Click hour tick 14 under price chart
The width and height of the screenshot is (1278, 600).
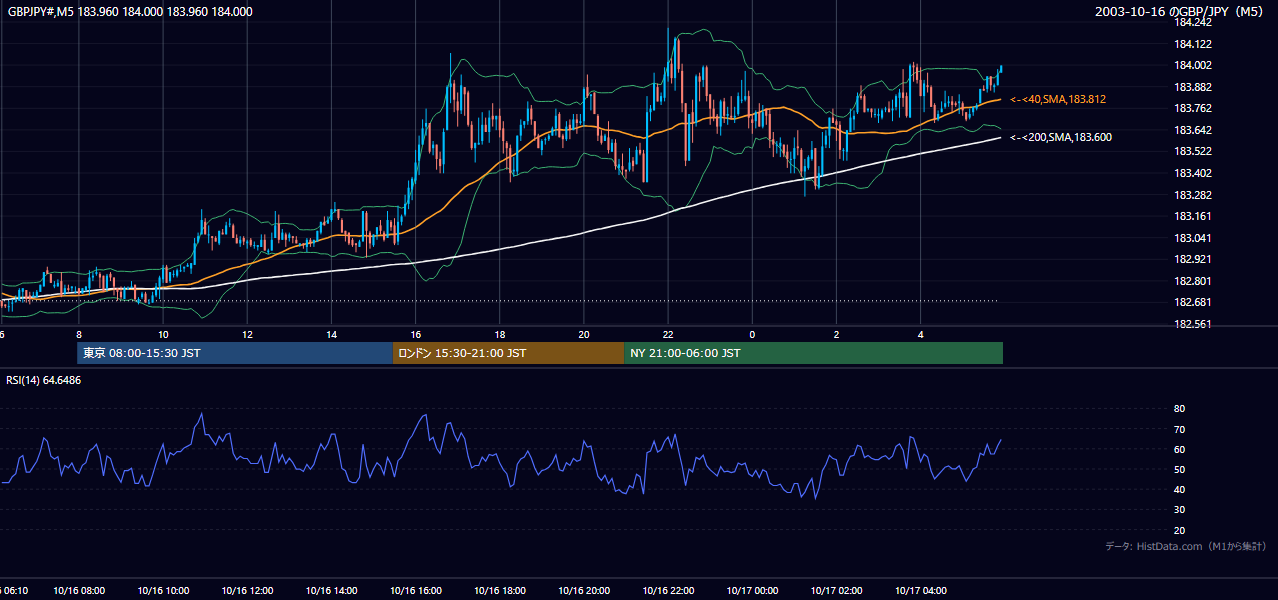[x=331, y=335]
